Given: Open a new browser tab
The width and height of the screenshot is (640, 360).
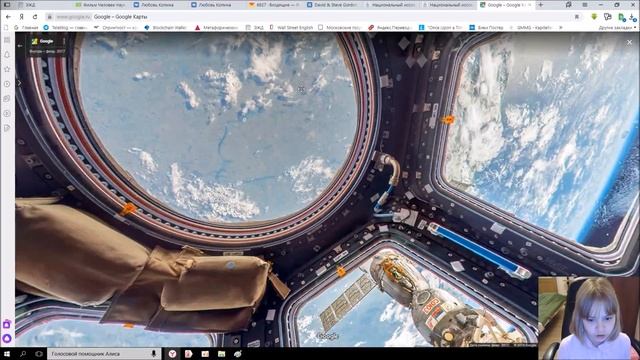Looking at the screenshot, I should [541, 5].
